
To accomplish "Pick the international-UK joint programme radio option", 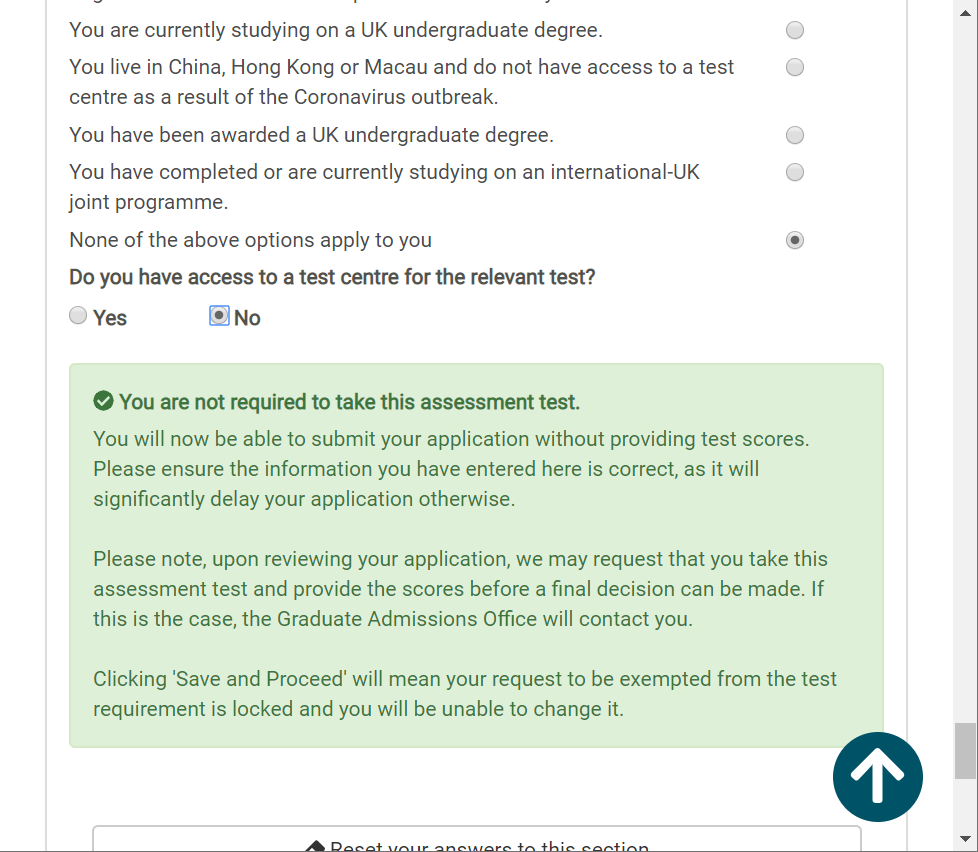I will click(x=795, y=172).
